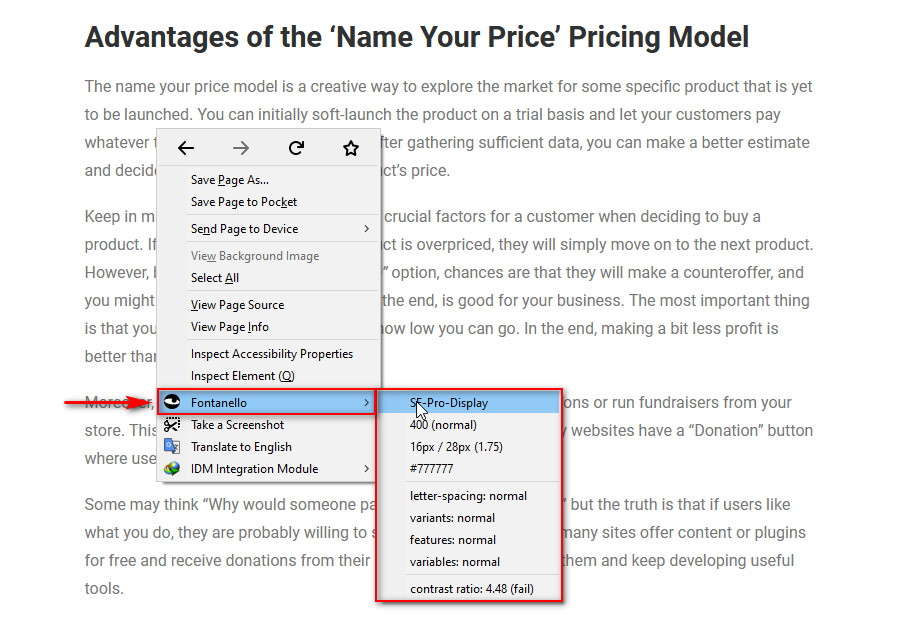
Task: Choose Save Page As...
Action: pyautogui.click(x=268, y=180)
